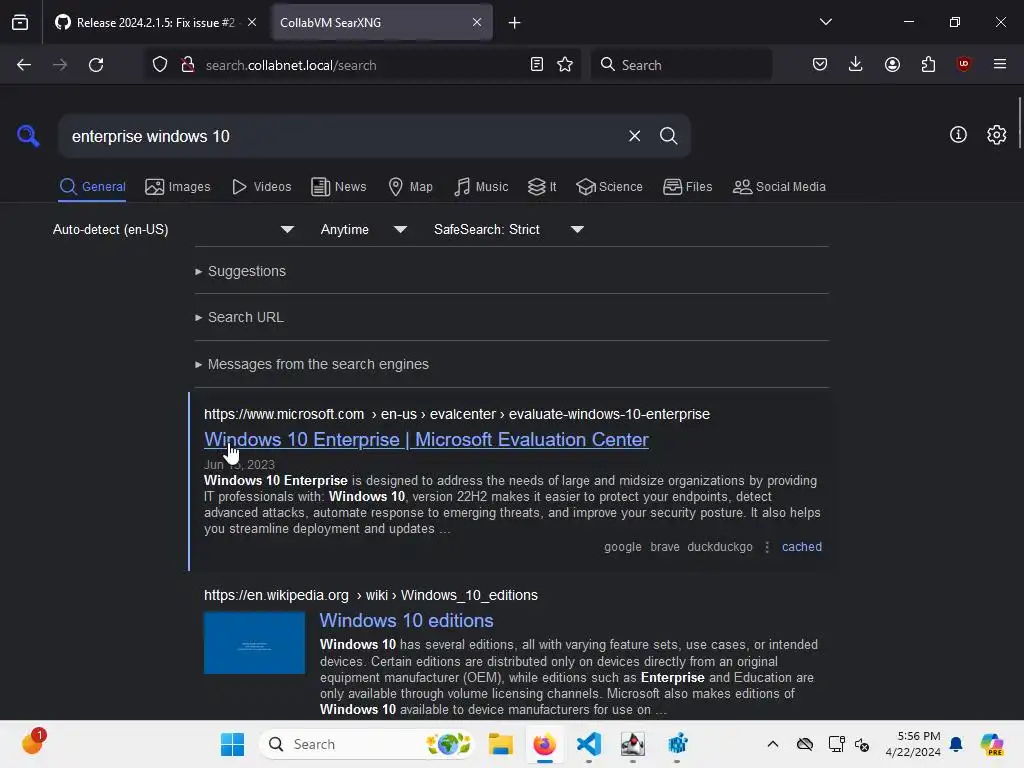Open the en.wikipedia.org result URL
The image size is (1024, 768).
point(370,595)
